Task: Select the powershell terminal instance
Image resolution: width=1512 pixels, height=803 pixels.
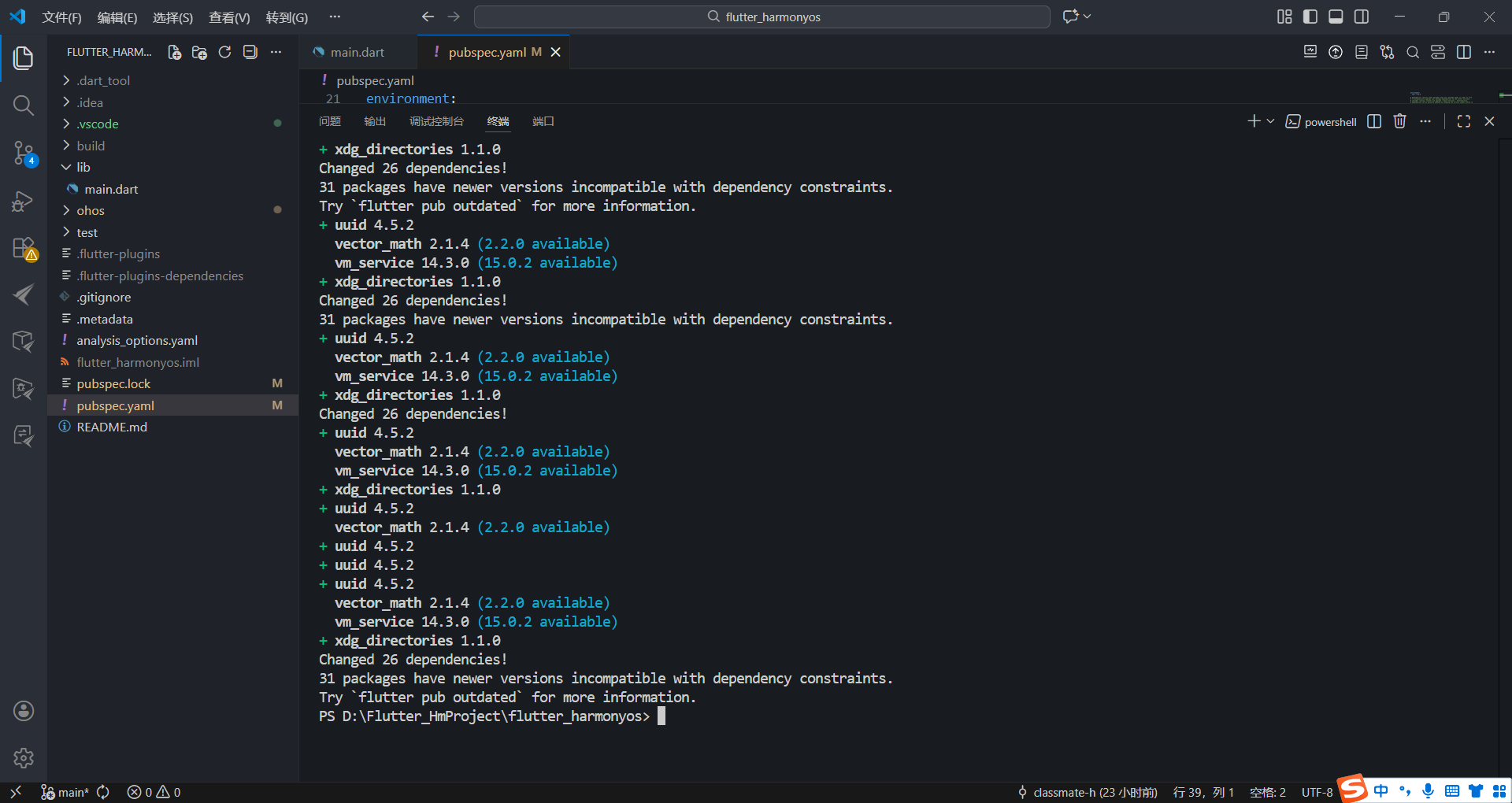Action: [x=1321, y=122]
